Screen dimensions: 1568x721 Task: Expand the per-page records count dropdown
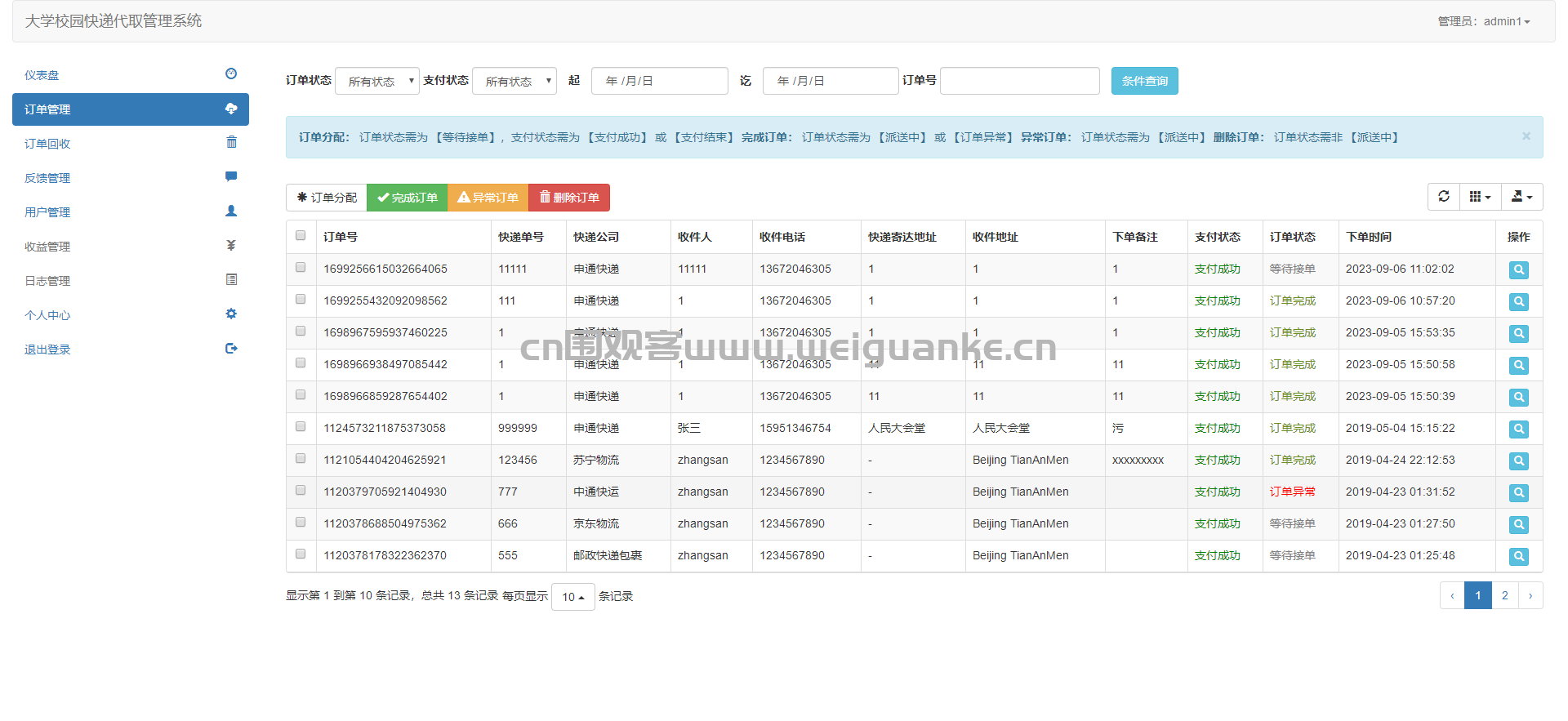click(x=573, y=597)
